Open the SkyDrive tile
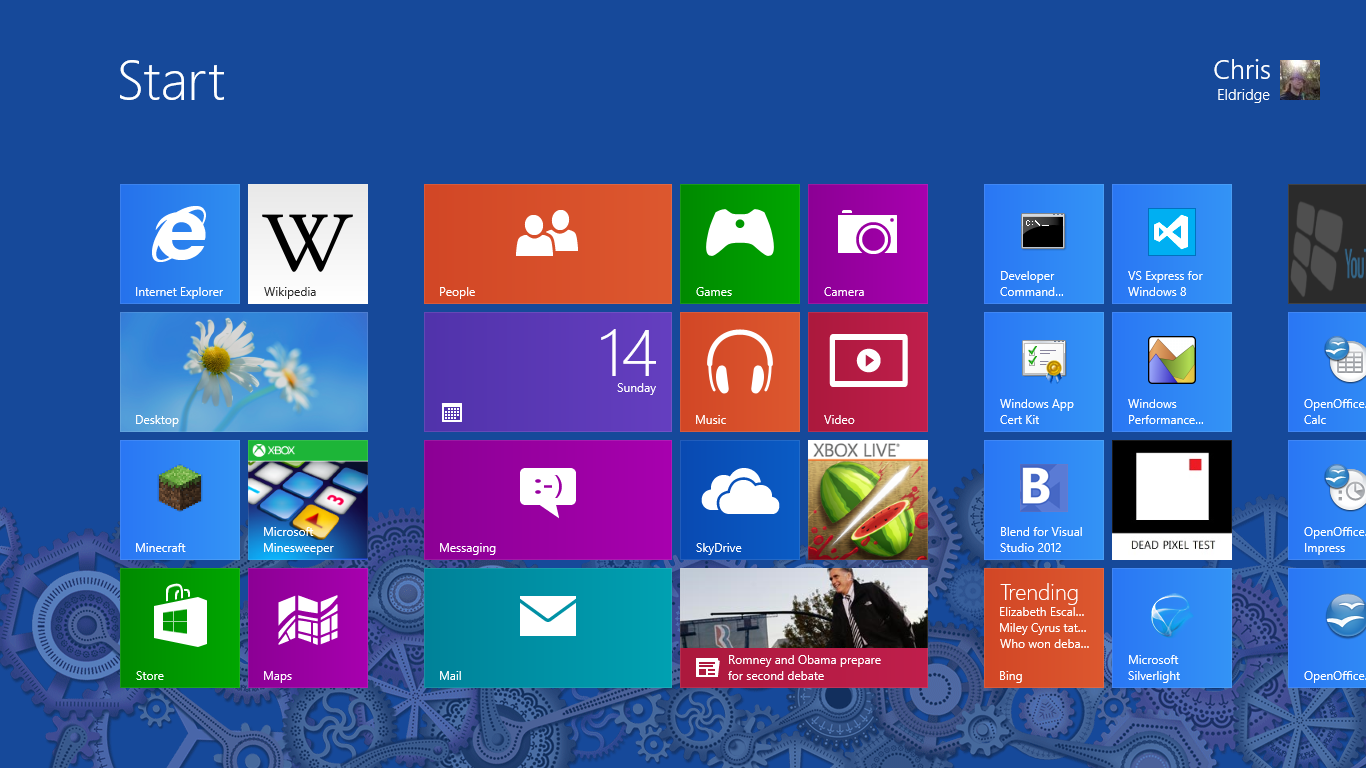 tap(740, 500)
